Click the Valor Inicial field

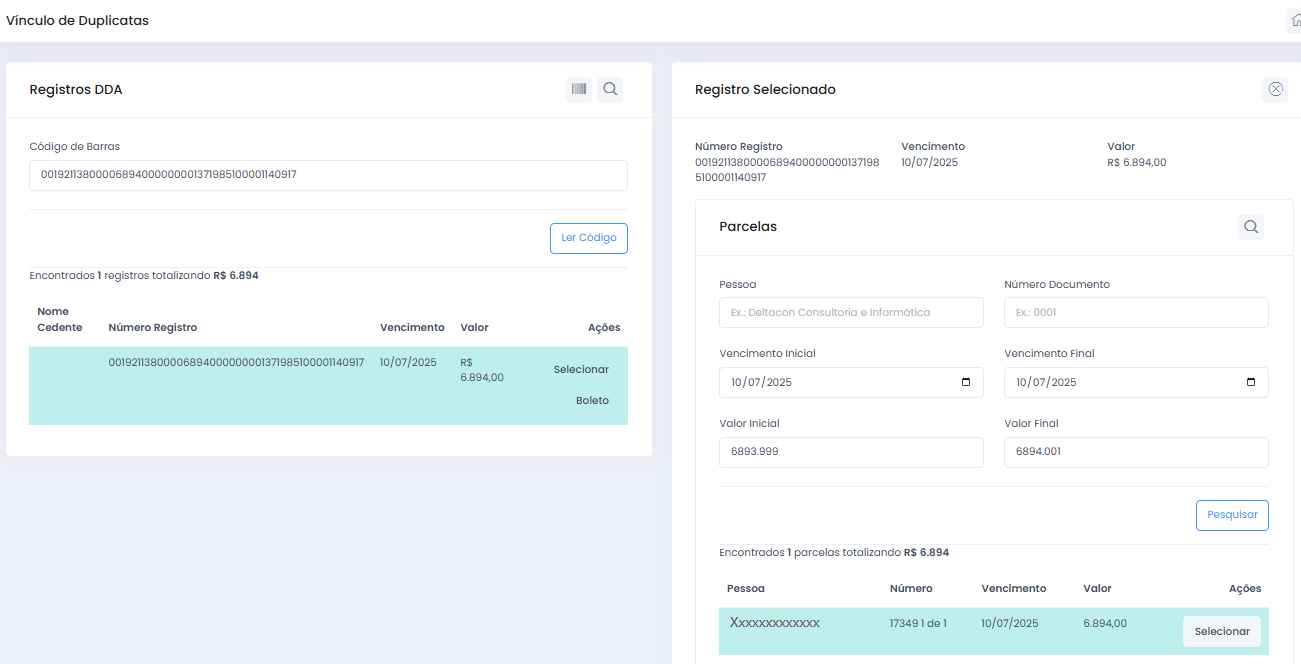(x=851, y=452)
